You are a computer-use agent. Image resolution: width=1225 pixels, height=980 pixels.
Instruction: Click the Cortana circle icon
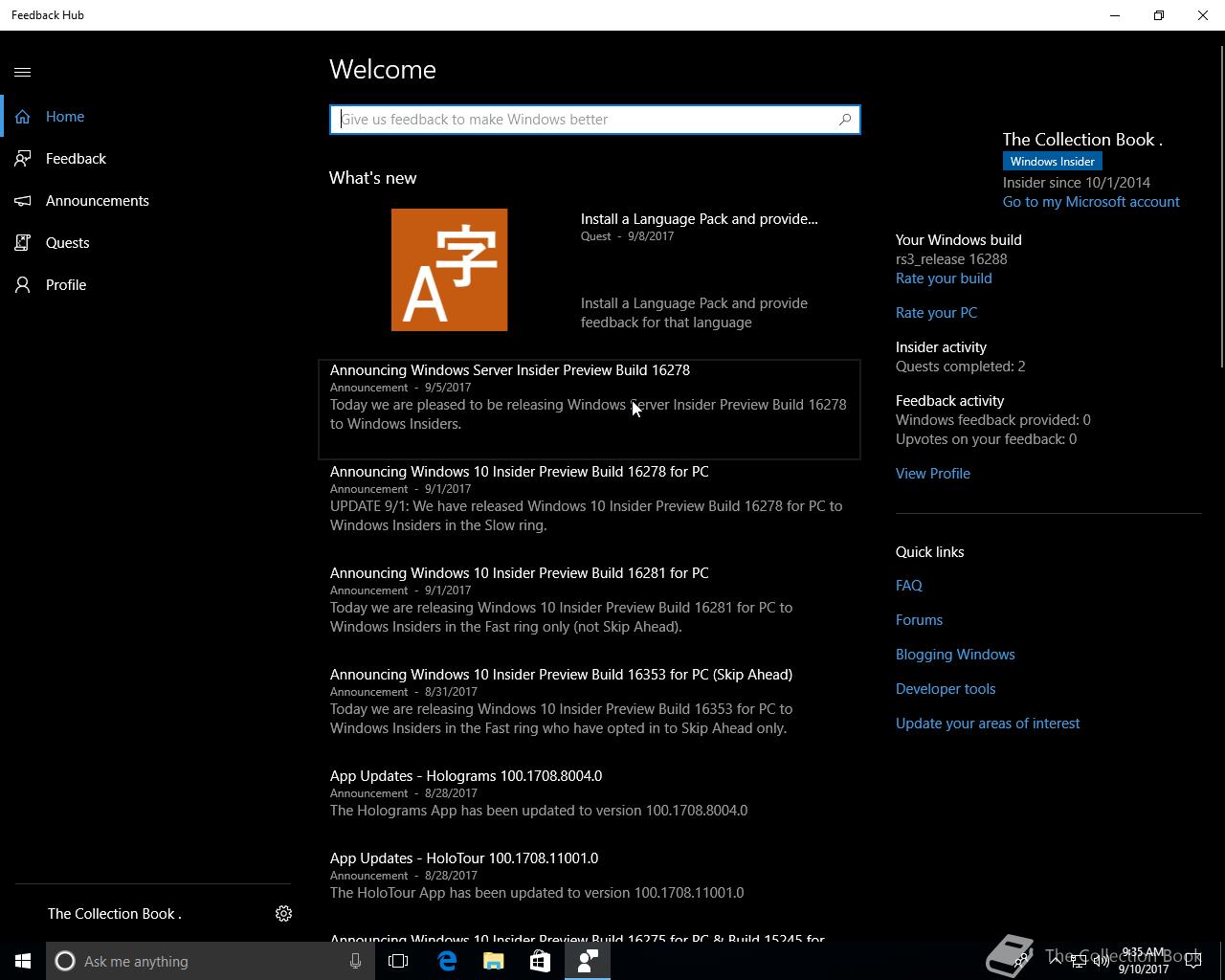(x=64, y=961)
